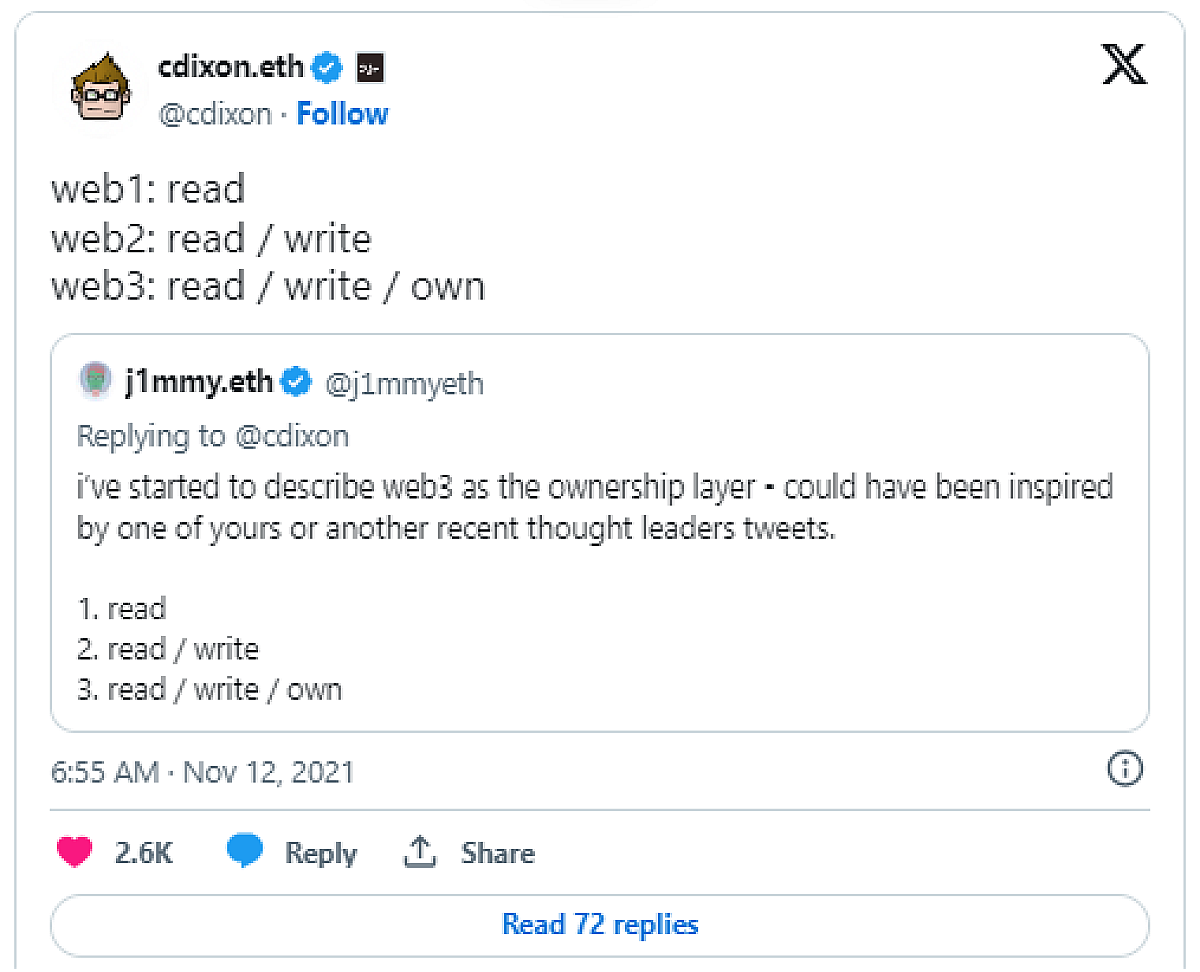Open the X logo link
This screenshot has width=1200, height=972.
pos(1124,67)
